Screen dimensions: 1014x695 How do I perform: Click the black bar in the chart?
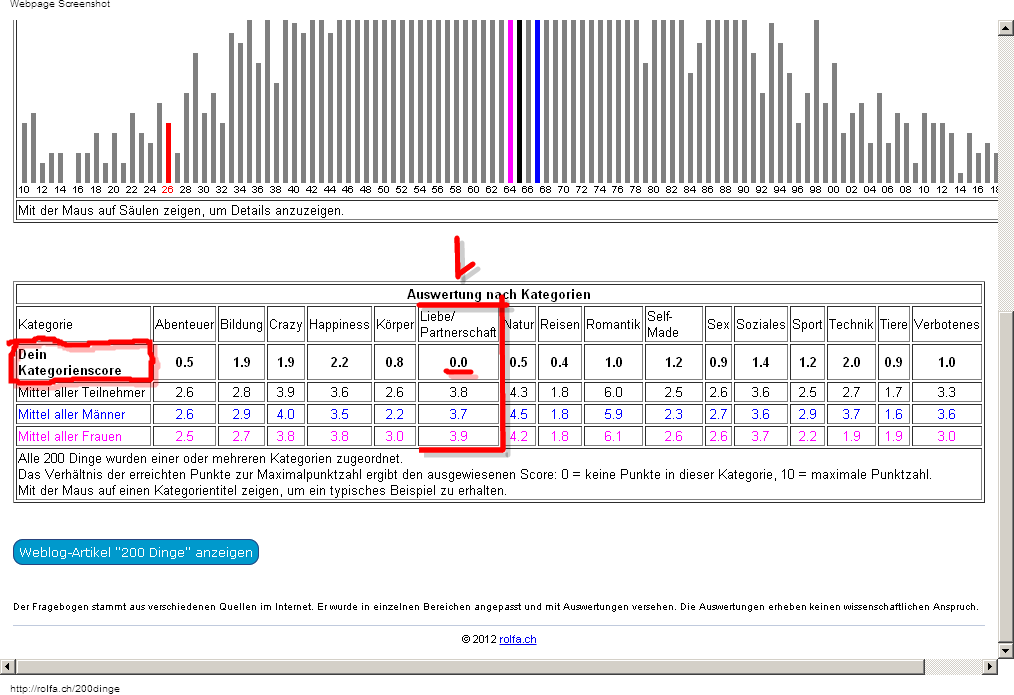coord(519,102)
